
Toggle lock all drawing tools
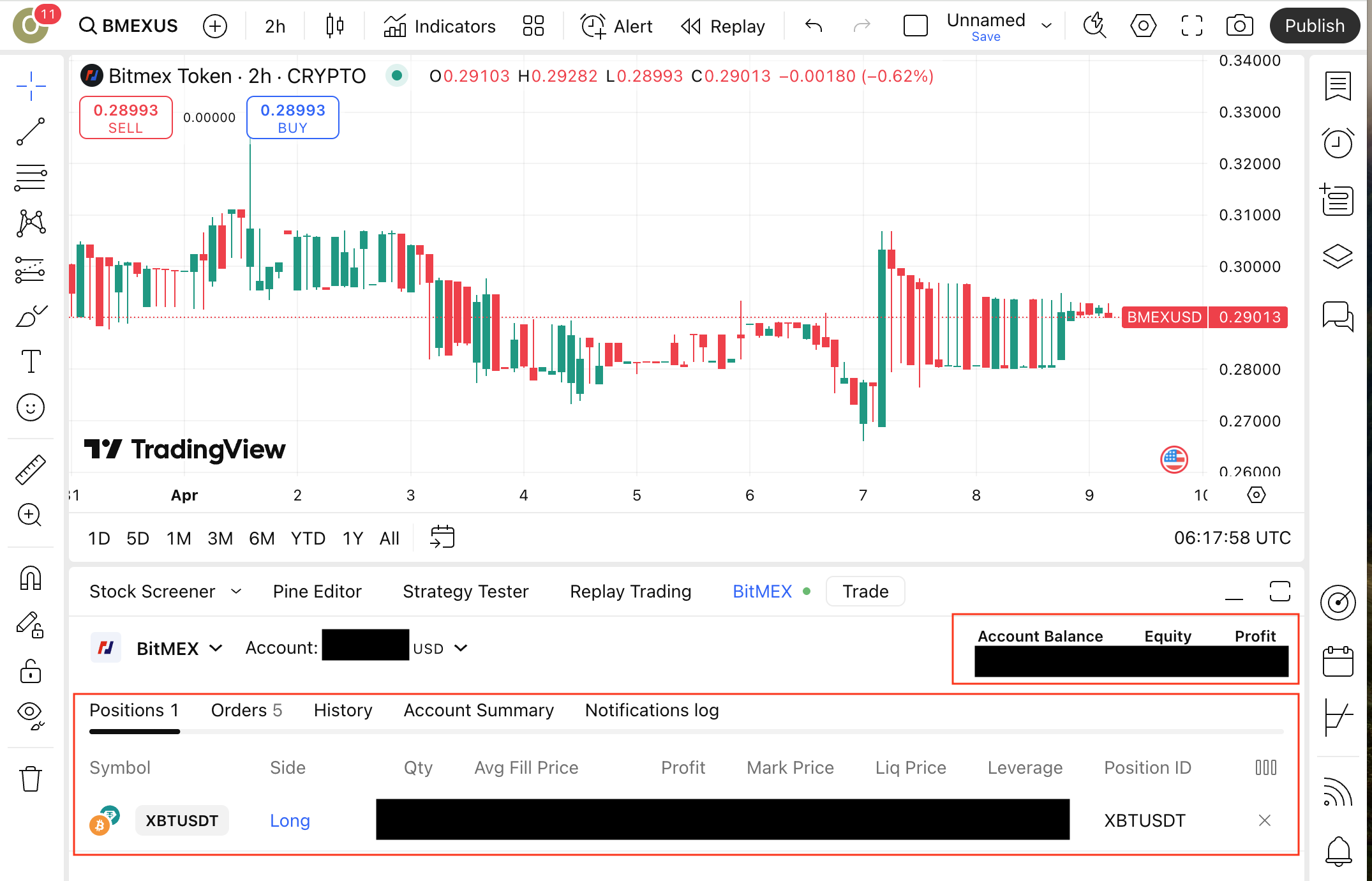point(31,672)
